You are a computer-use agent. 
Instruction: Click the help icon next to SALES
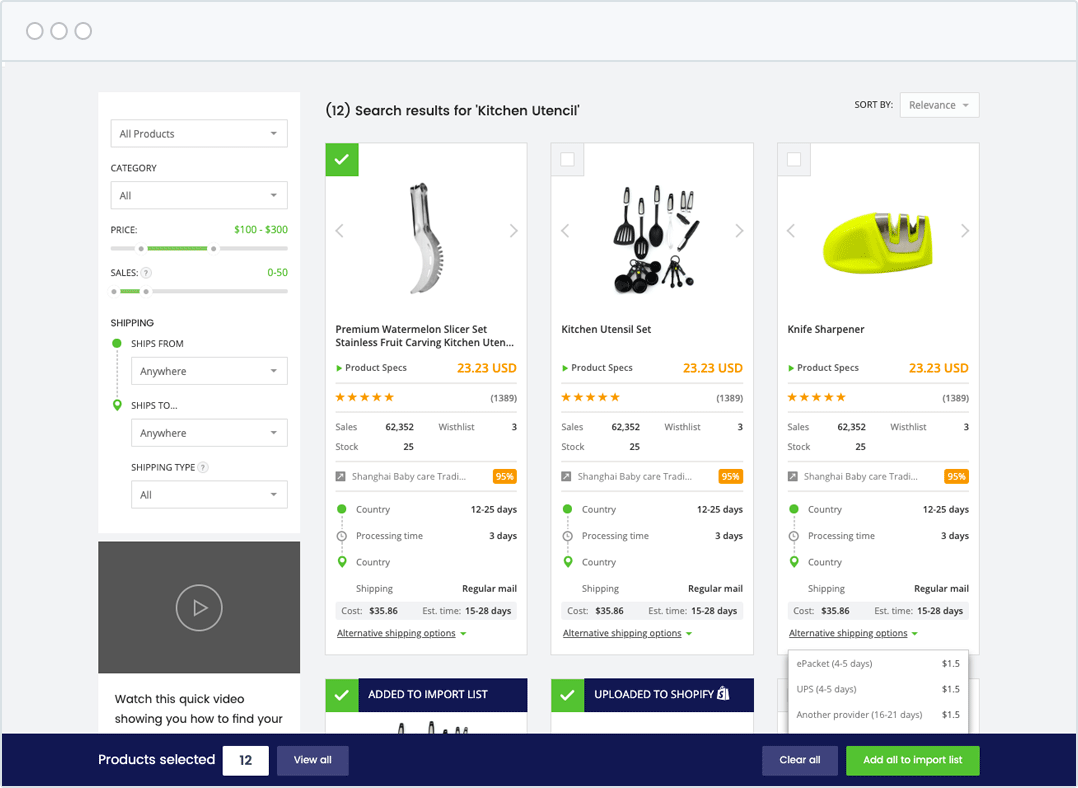pyautogui.click(x=146, y=273)
